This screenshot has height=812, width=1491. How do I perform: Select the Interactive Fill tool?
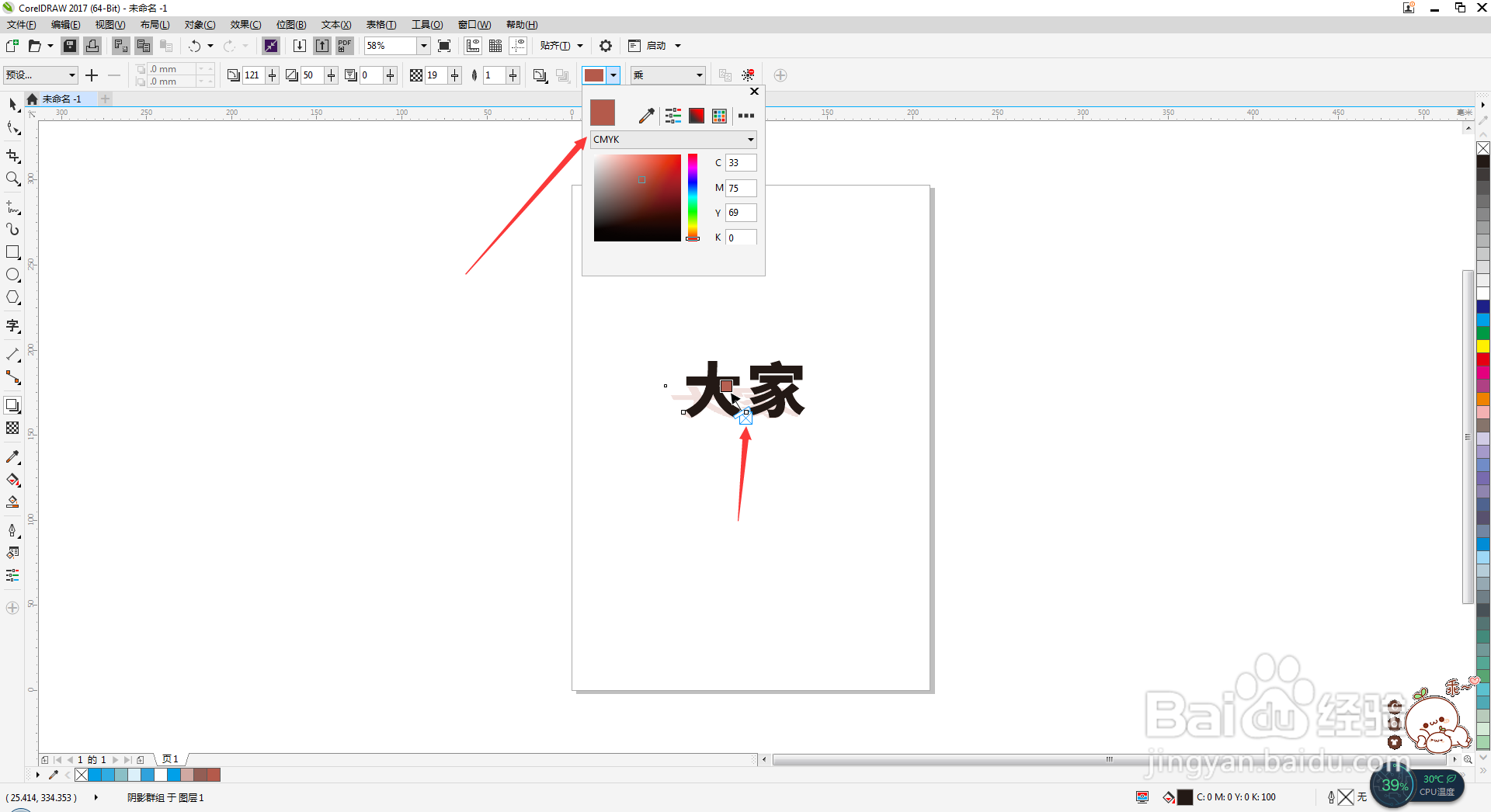[12, 480]
